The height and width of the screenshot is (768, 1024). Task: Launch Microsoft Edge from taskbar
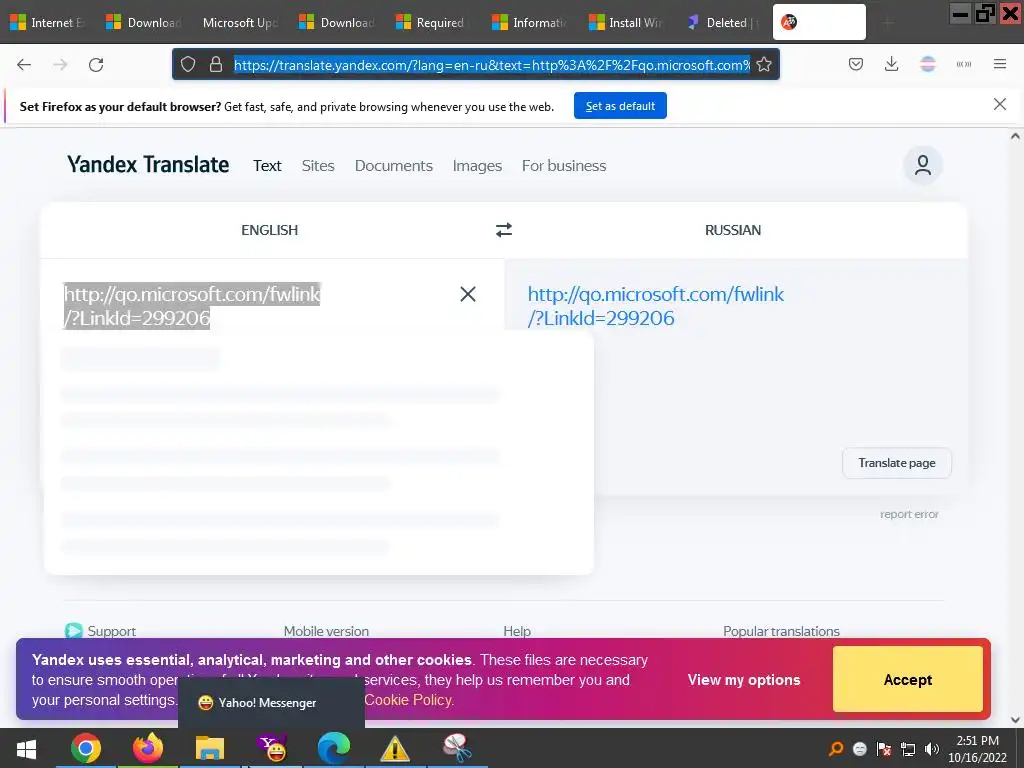coord(334,748)
